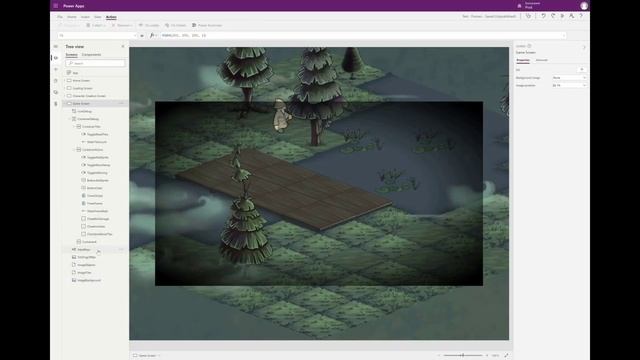Expand the first screen in tree
640x360 pixels.
65,80
